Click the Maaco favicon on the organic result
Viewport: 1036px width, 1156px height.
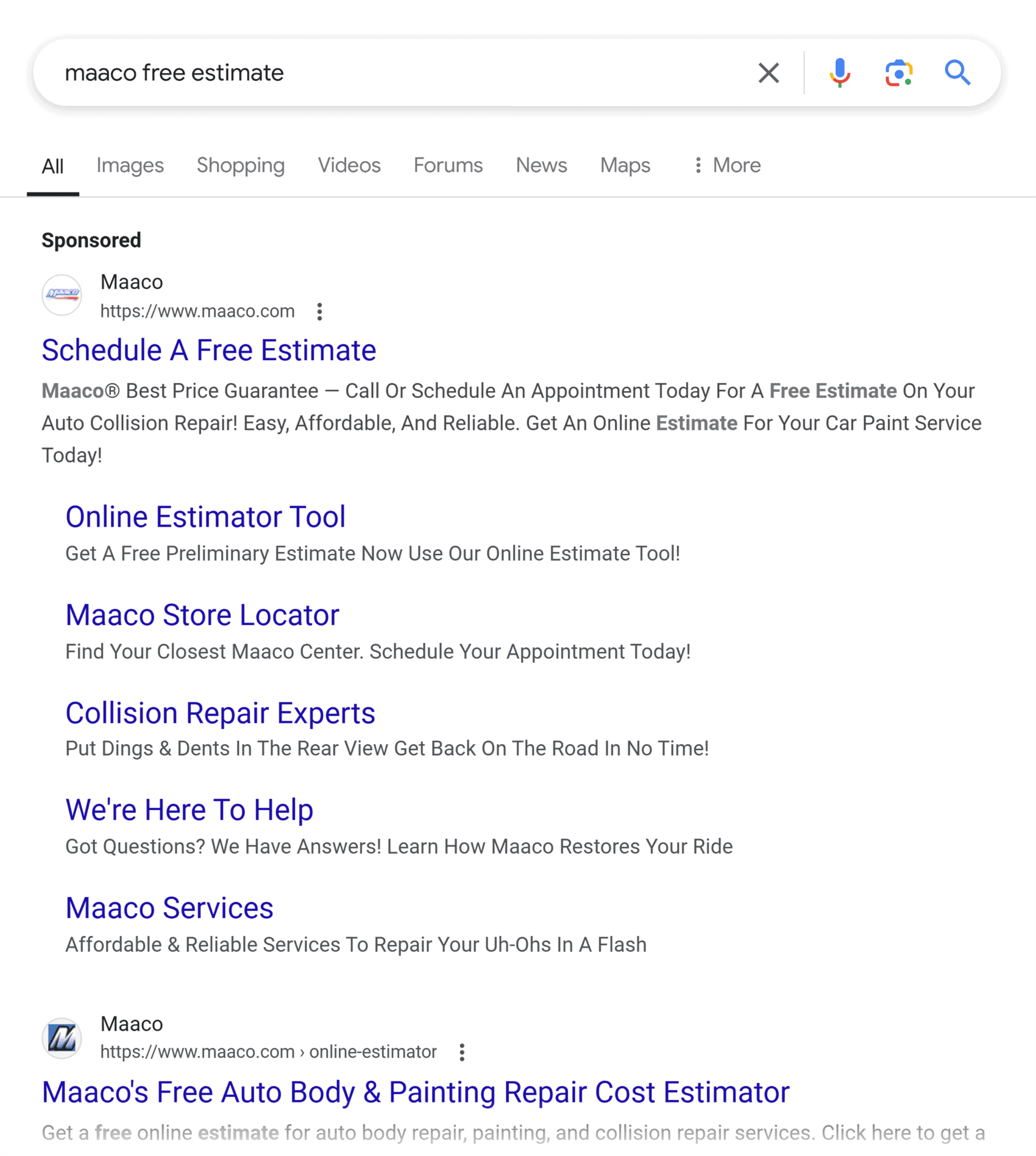[x=62, y=1037]
